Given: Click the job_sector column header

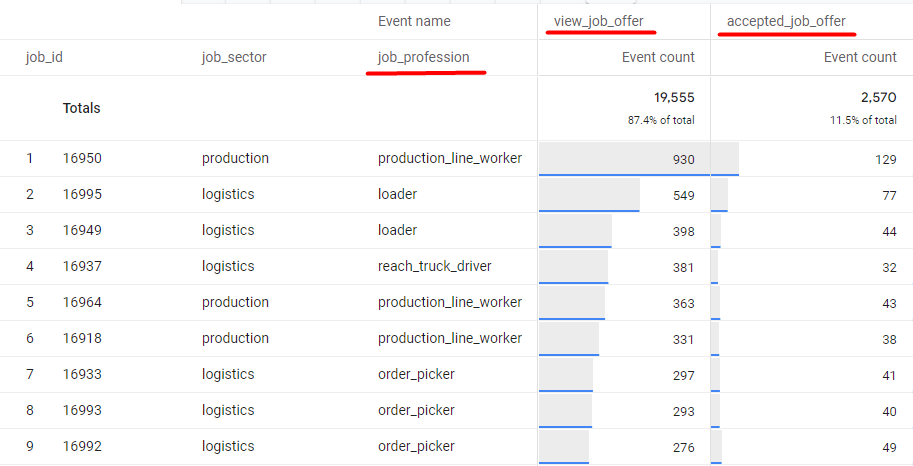Looking at the screenshot, I should 234,58.
